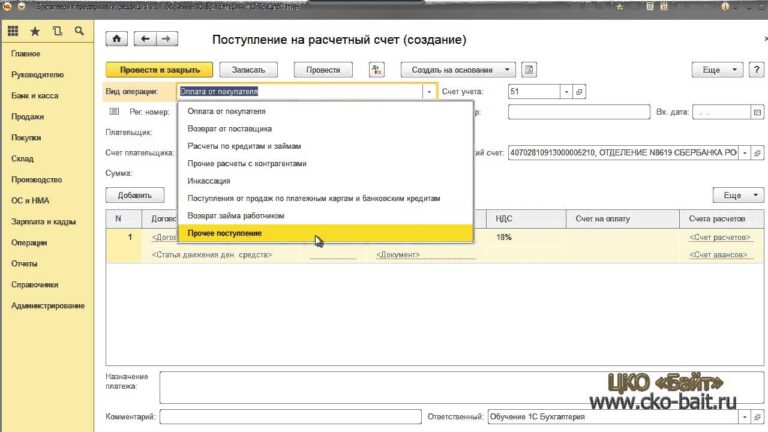The height and width of the screenshot is (432, 768).
Task: Open the Счет учета selection icon
Action: [579, 92]
